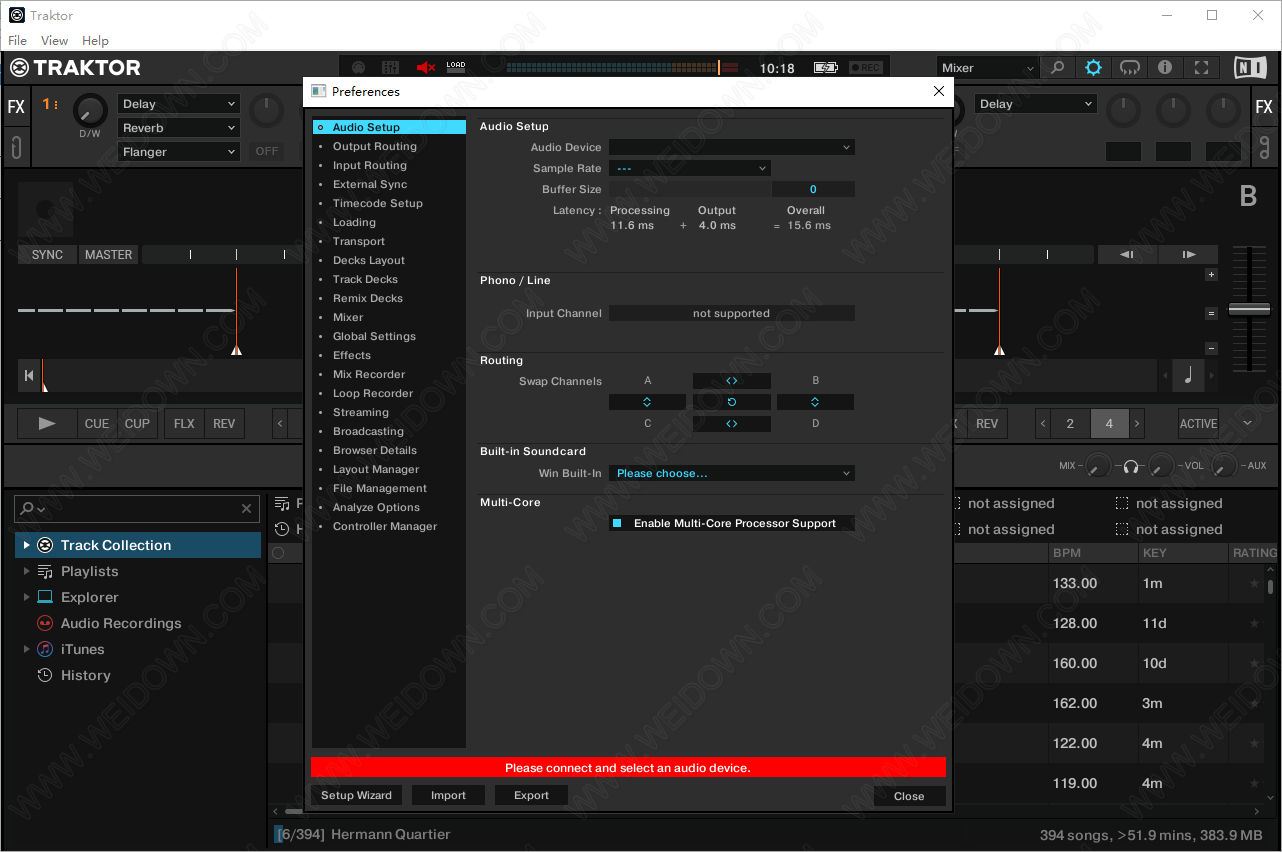This screenshot has width=1282, height=852.
Task: Open the Win Built-In soundcard dropdown
Action: pos(731,473)
